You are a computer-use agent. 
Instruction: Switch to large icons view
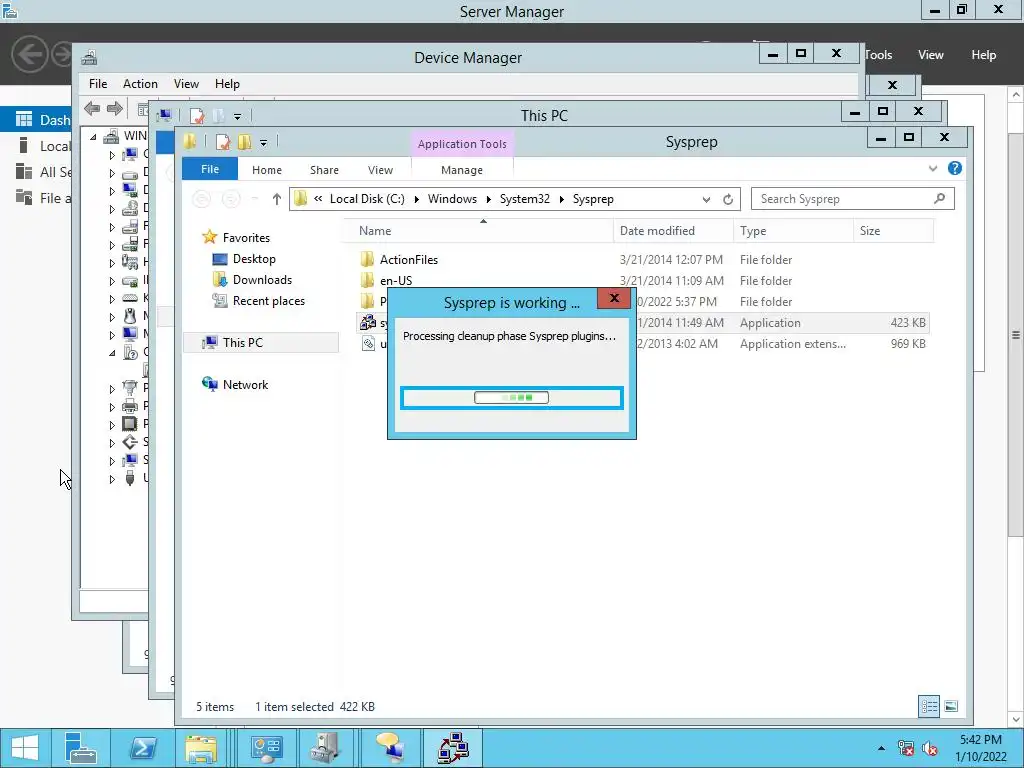[951, 706]
